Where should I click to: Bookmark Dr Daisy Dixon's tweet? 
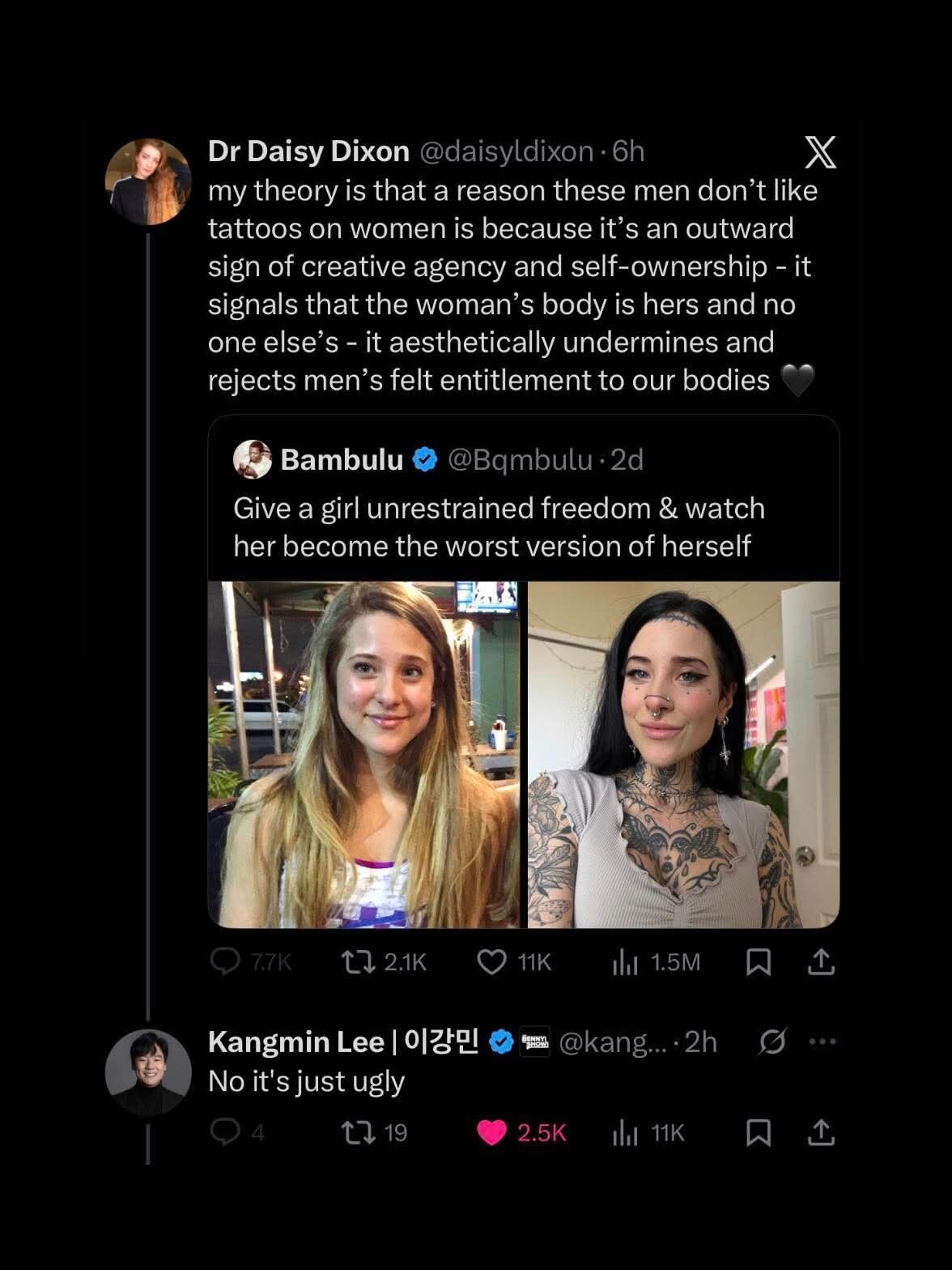point(758,961)
